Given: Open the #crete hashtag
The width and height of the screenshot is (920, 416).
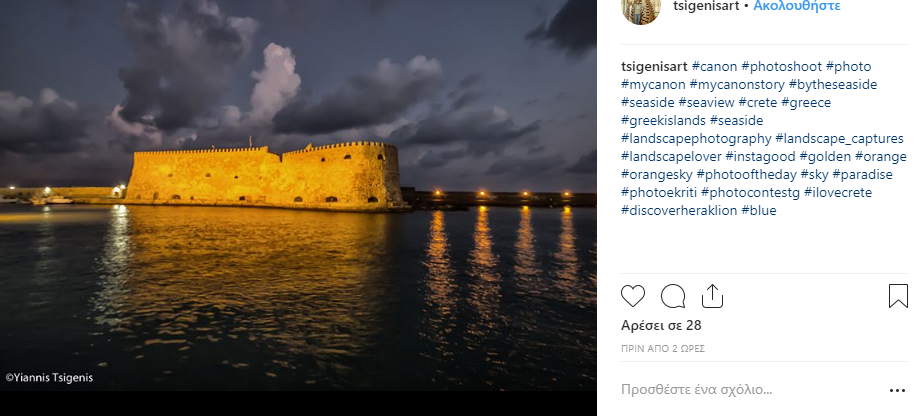Looking at the screenshot, I should click(757, 103).
